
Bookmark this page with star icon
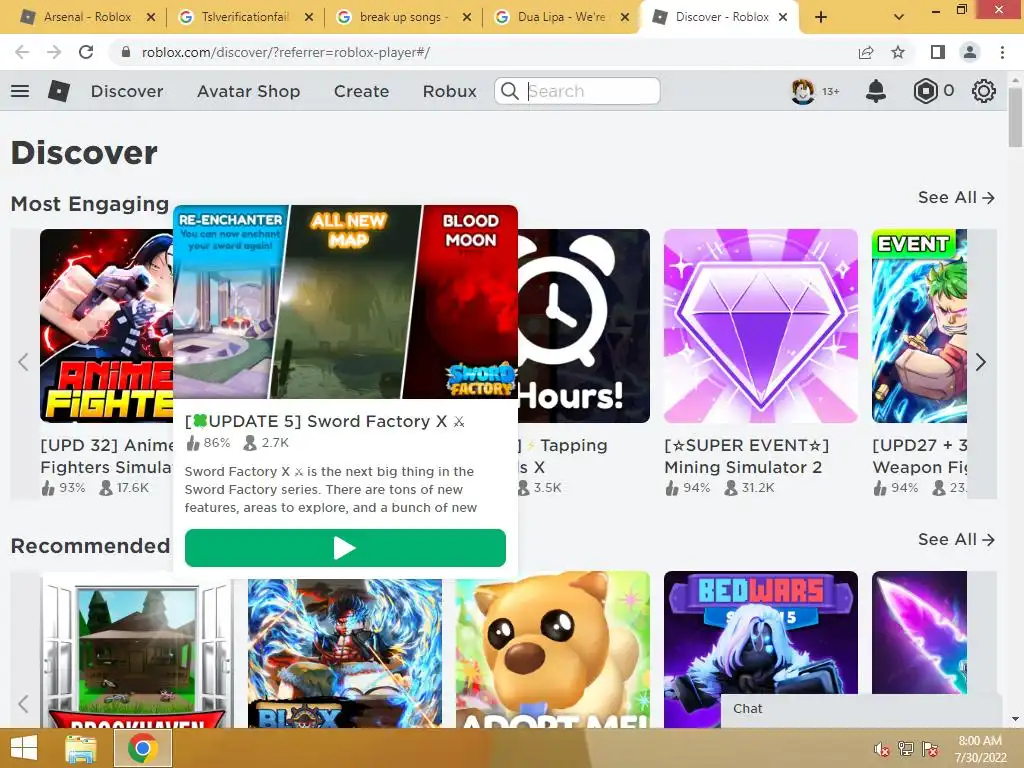(898, 52)
